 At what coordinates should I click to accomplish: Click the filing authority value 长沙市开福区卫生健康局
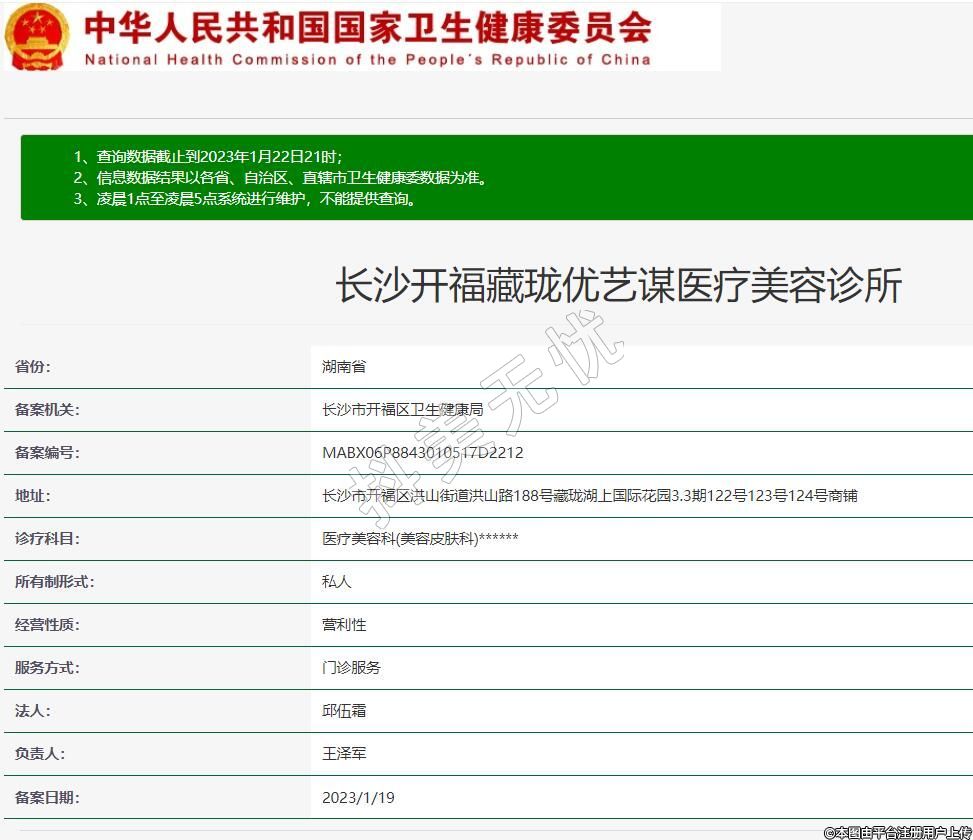[402, 410]
